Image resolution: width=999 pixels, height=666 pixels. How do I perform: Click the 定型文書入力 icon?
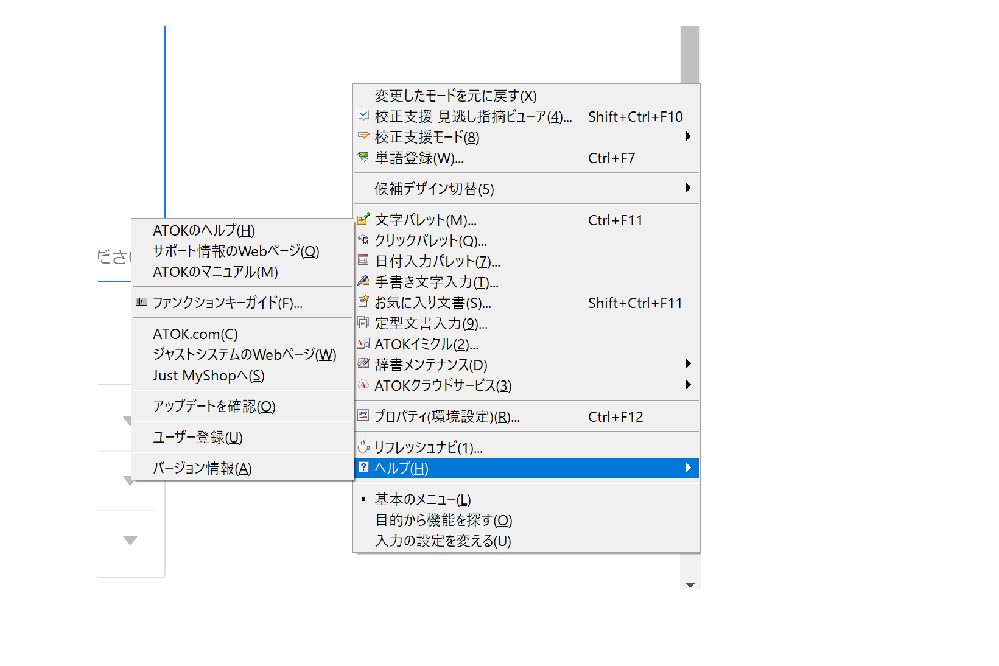364,323
